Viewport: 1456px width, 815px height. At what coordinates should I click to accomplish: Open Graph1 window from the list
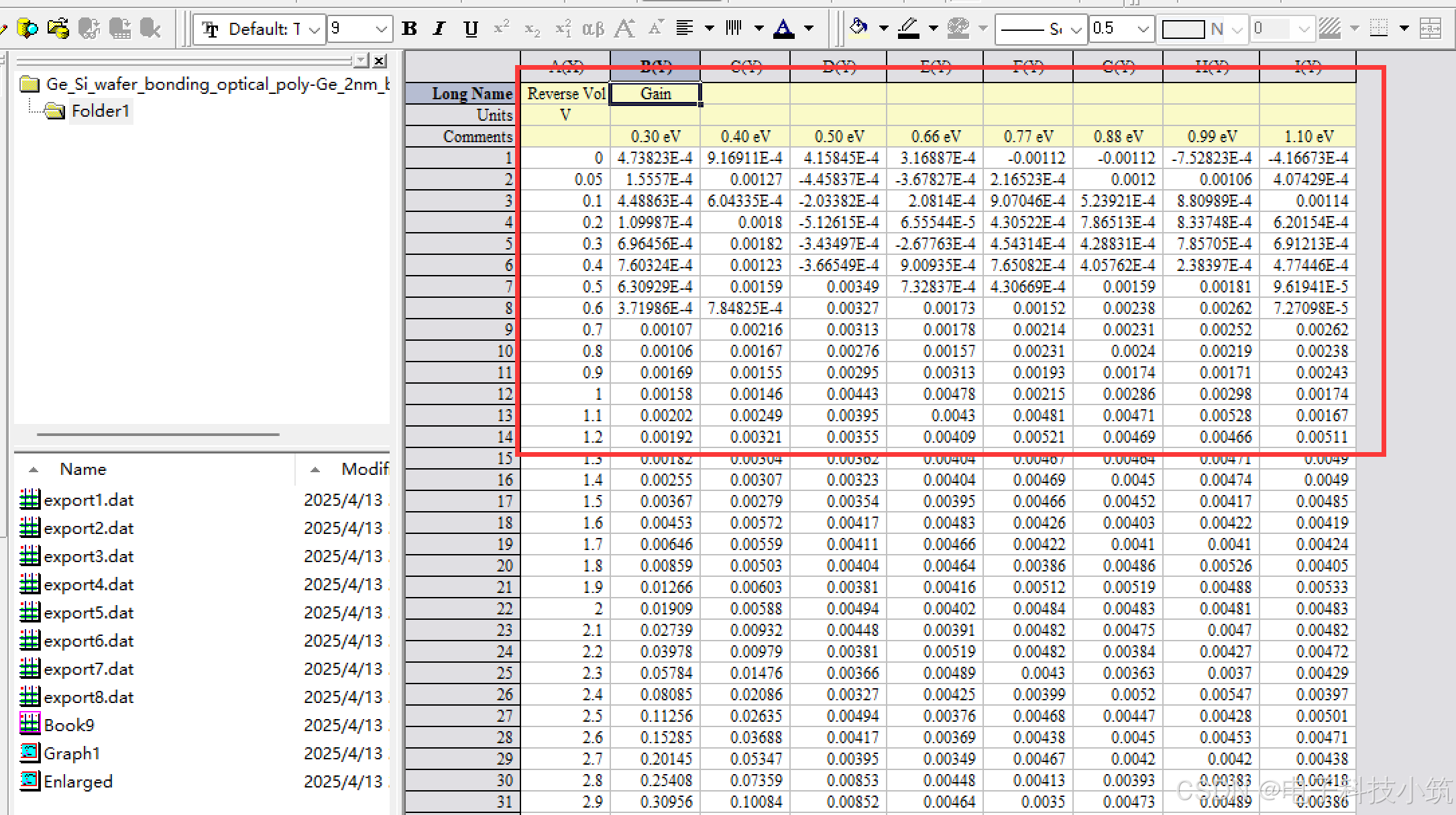click(x=72, y=753)
